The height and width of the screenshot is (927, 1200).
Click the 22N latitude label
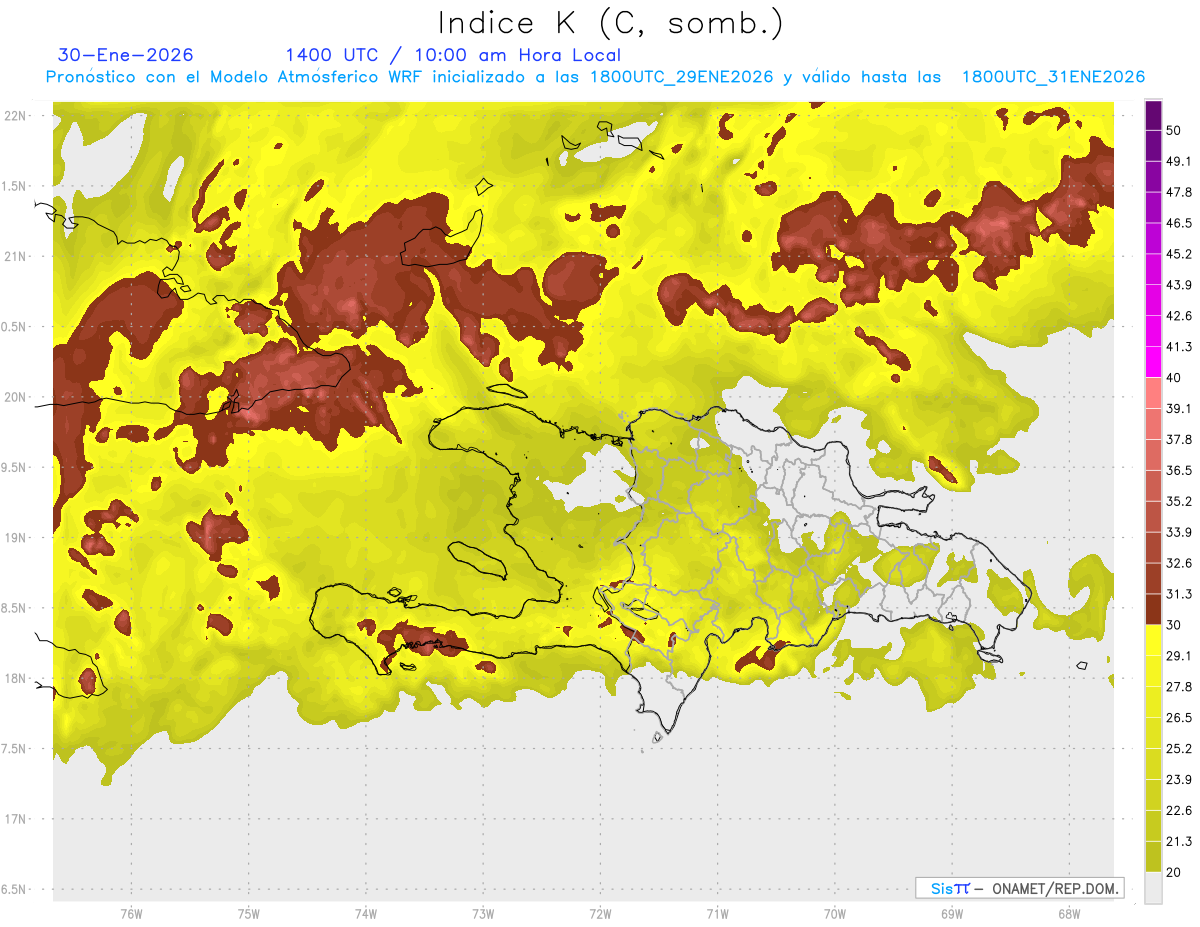click(x=17, y=115)
